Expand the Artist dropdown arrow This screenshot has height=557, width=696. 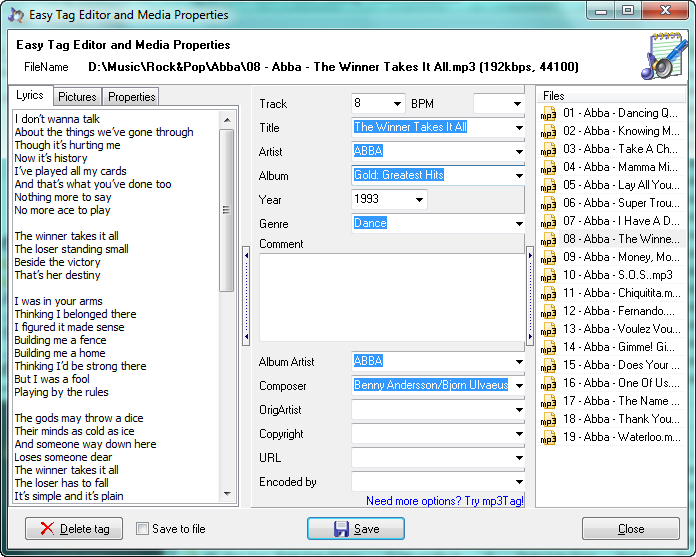click(519, 152)
